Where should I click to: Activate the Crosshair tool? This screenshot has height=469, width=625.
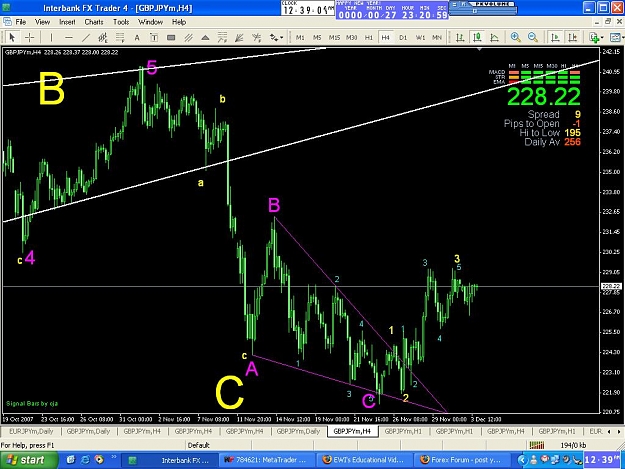[29, 37]
